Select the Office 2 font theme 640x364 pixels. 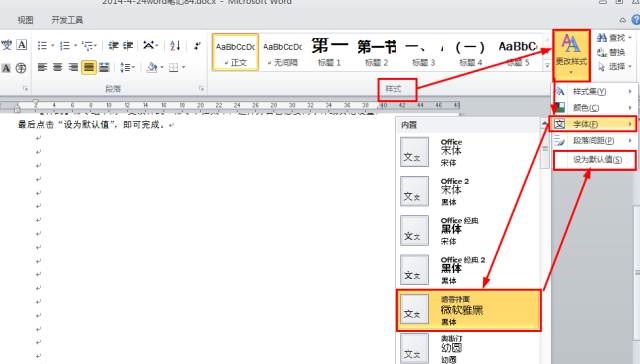click(x=468, y=191)
